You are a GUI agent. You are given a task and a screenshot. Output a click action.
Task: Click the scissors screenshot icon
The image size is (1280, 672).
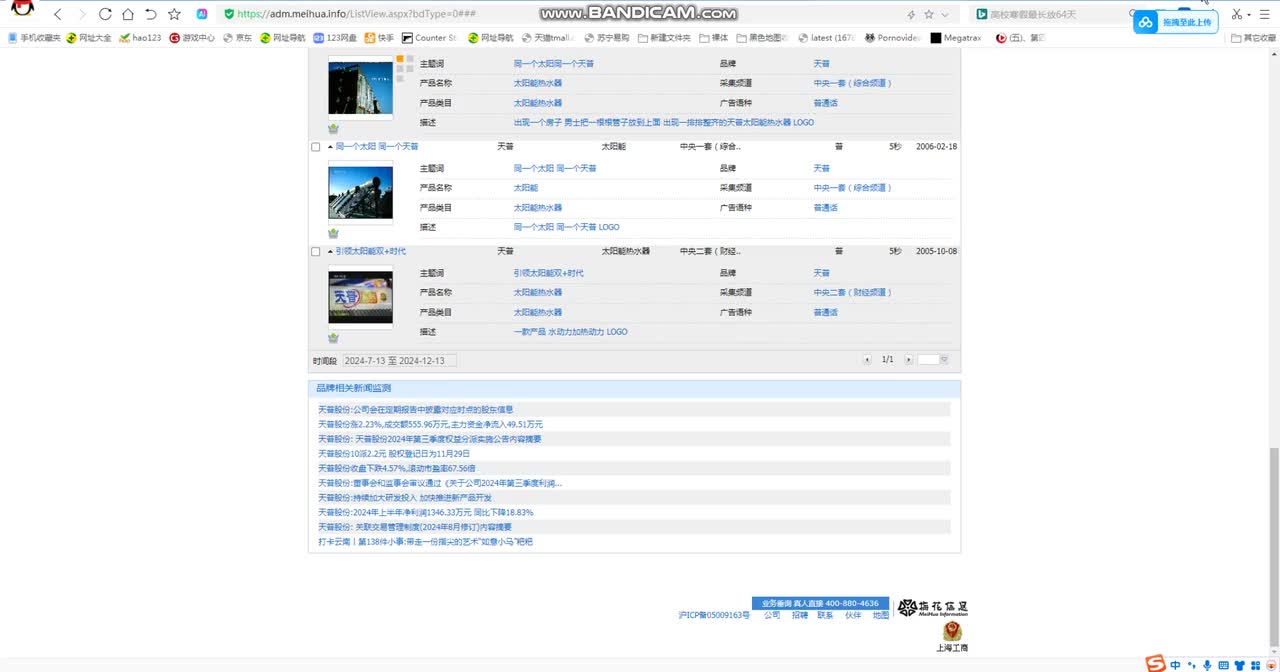tap(1238, 14)
